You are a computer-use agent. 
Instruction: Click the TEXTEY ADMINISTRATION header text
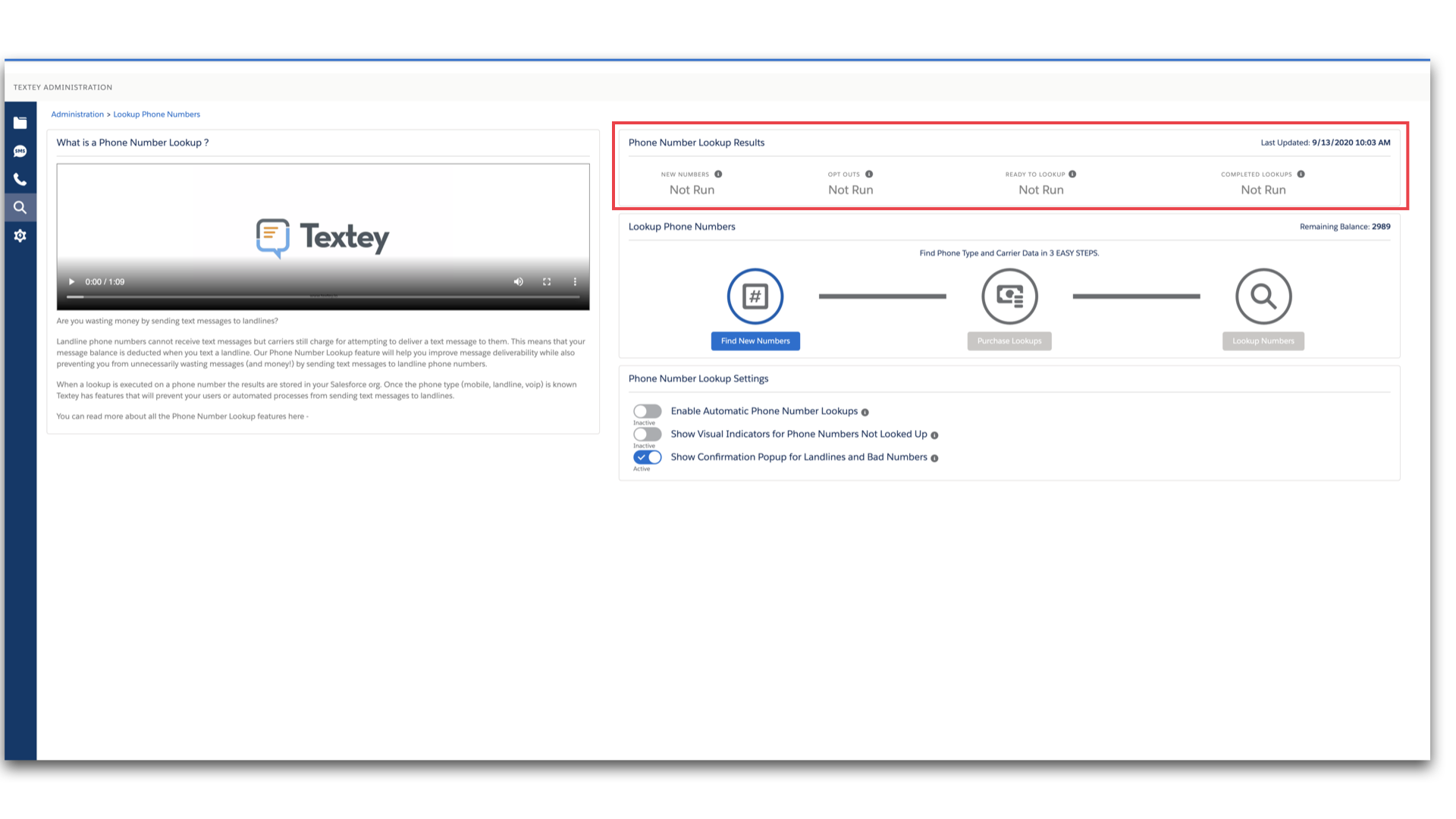pyautogui.click(x=63, y=87)
